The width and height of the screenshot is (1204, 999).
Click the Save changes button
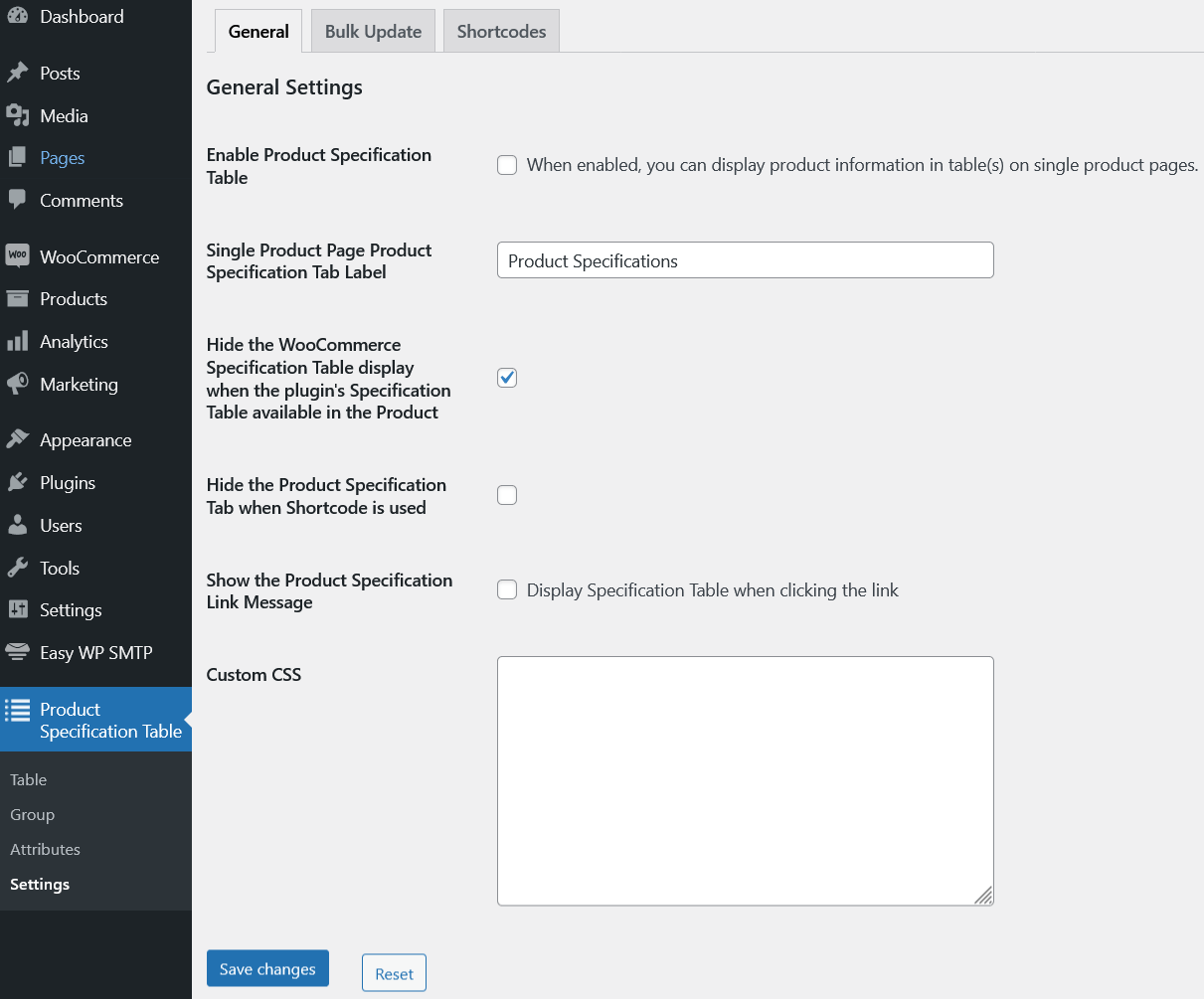point(266,967)
